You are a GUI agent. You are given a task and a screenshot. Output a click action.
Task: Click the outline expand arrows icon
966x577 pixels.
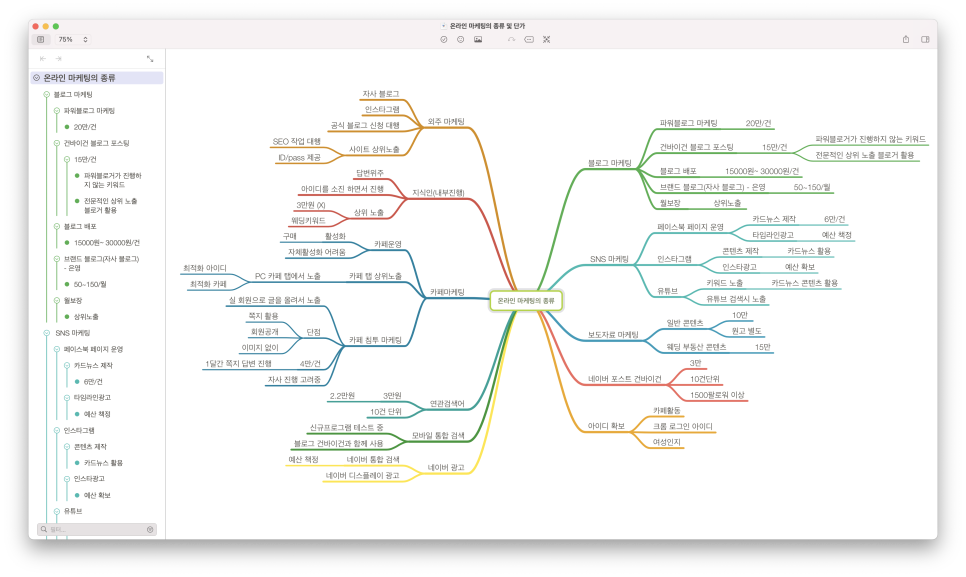[x=150, y=59]
